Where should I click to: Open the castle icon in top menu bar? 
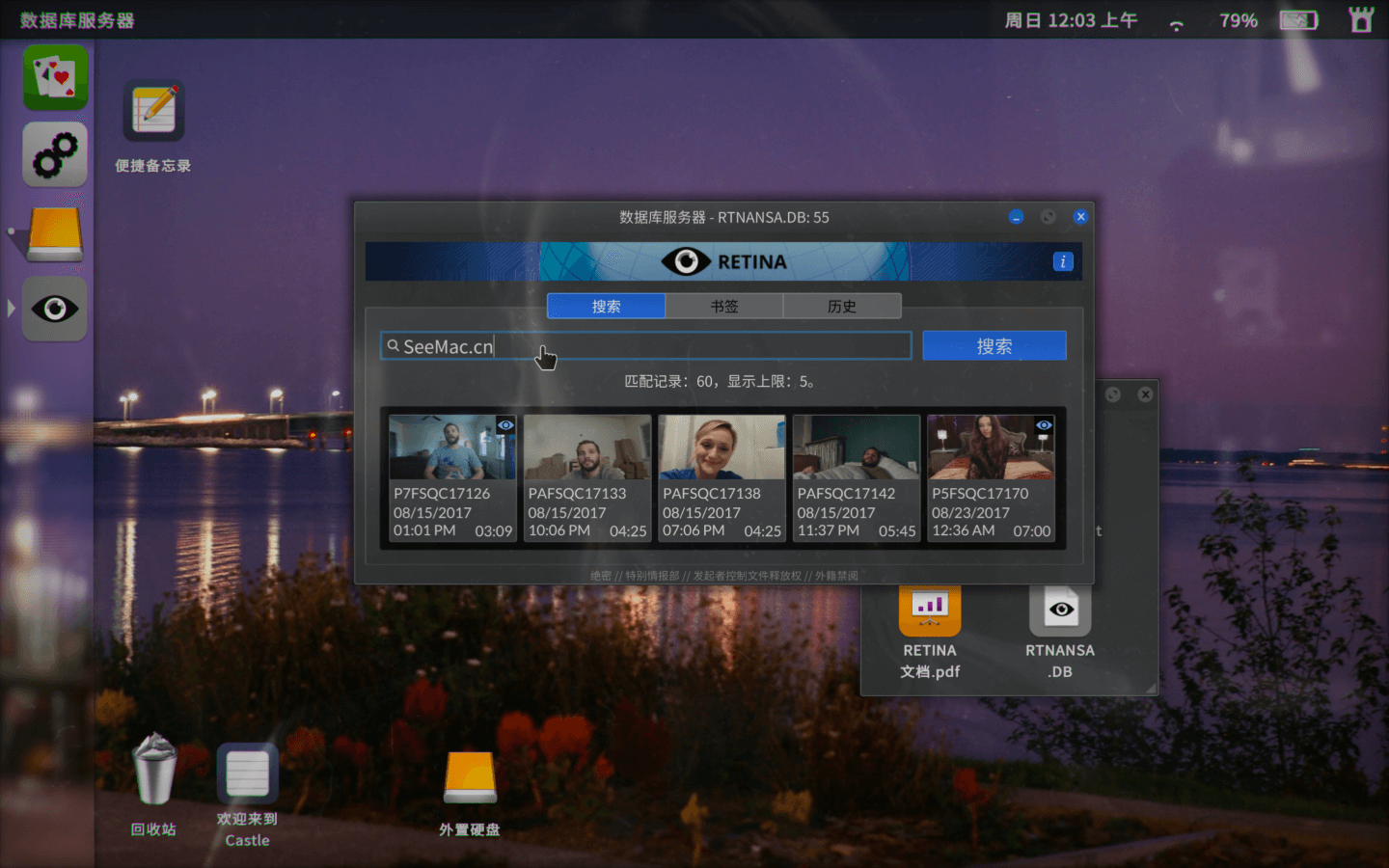tap(1361, 20)
